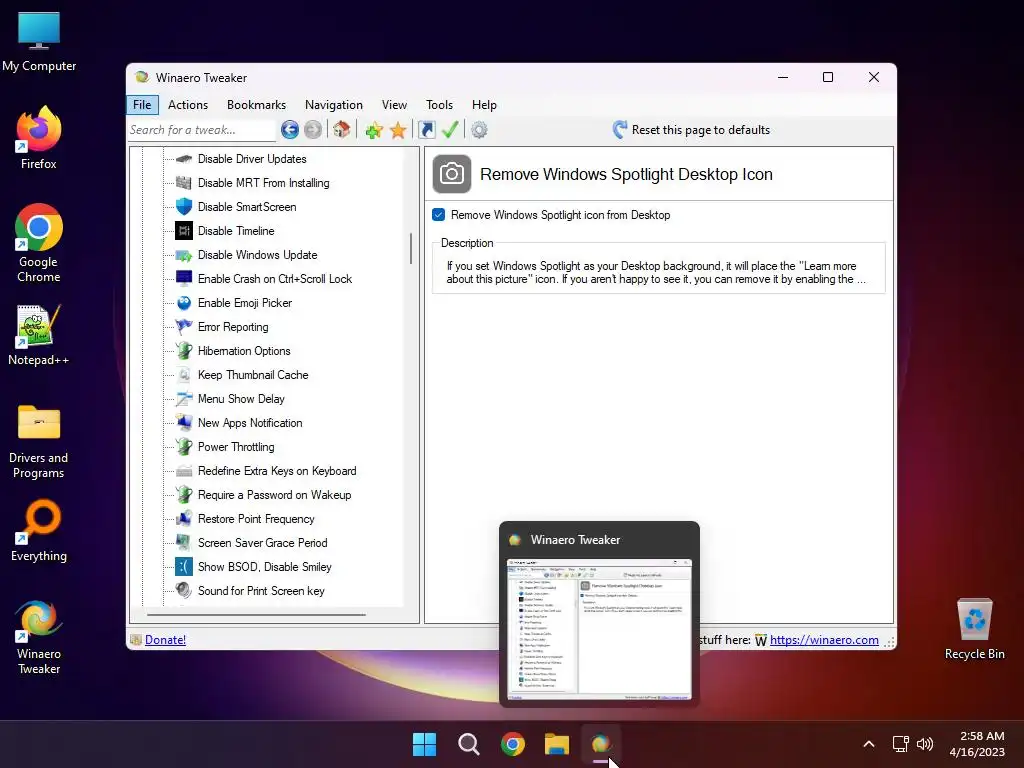Viewport: 1024px width, 768px height.
Task: Open Firefox desktop shortcut
Action: click(x=39, y=138)
